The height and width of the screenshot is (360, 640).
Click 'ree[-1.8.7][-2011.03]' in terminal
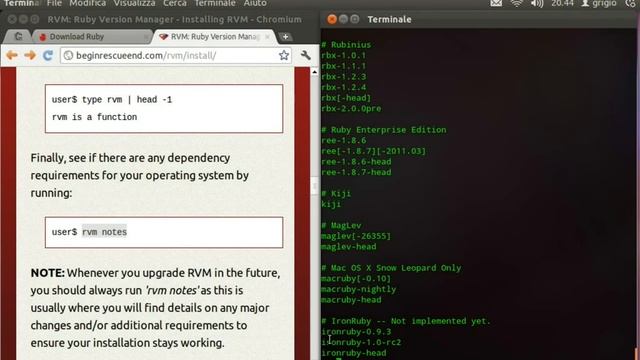point(373,151)
